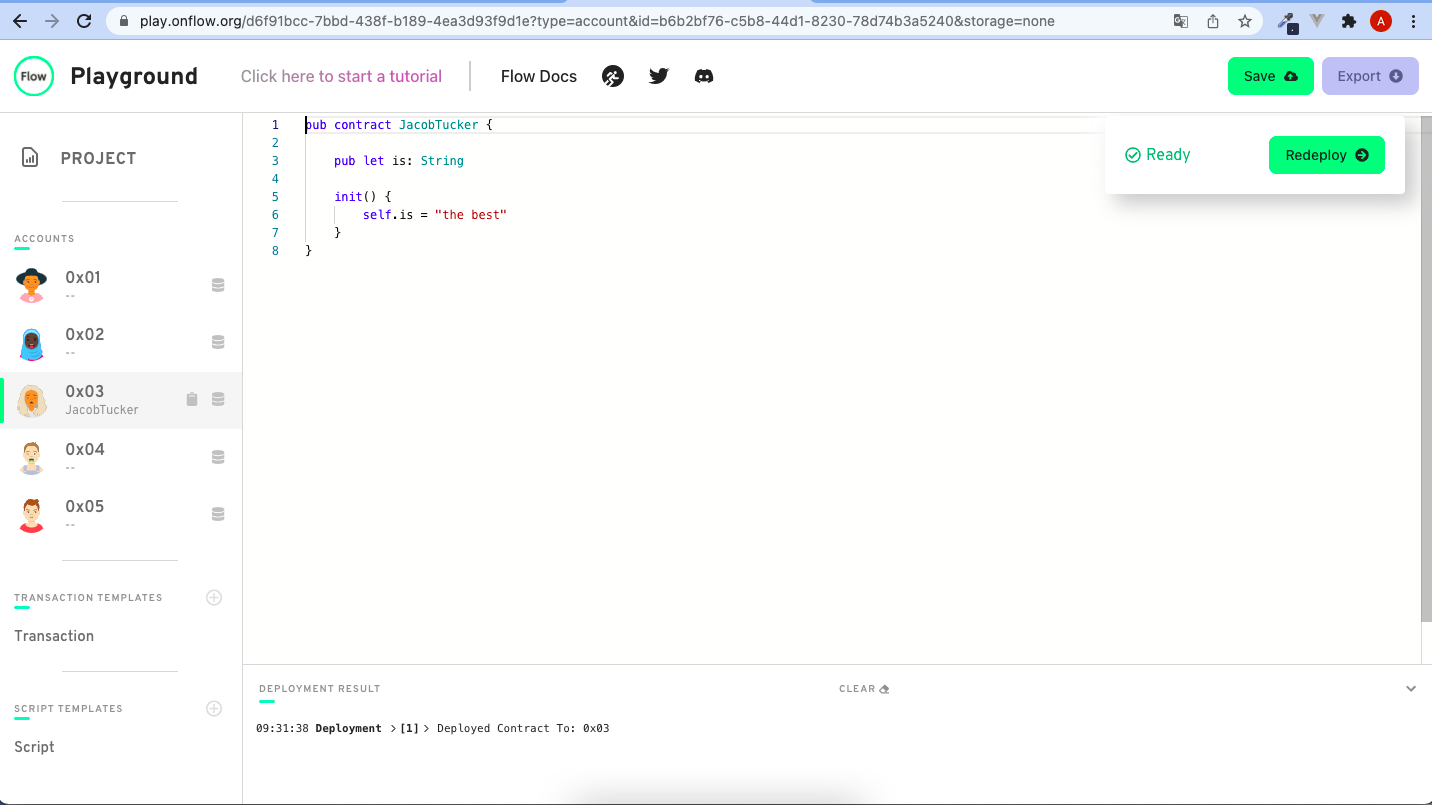The height and width of the screenshot is (805, 1432).
Task: Click the runner icon next to Flow Docs
Action: pyautogui.click(x=613, y=76)
